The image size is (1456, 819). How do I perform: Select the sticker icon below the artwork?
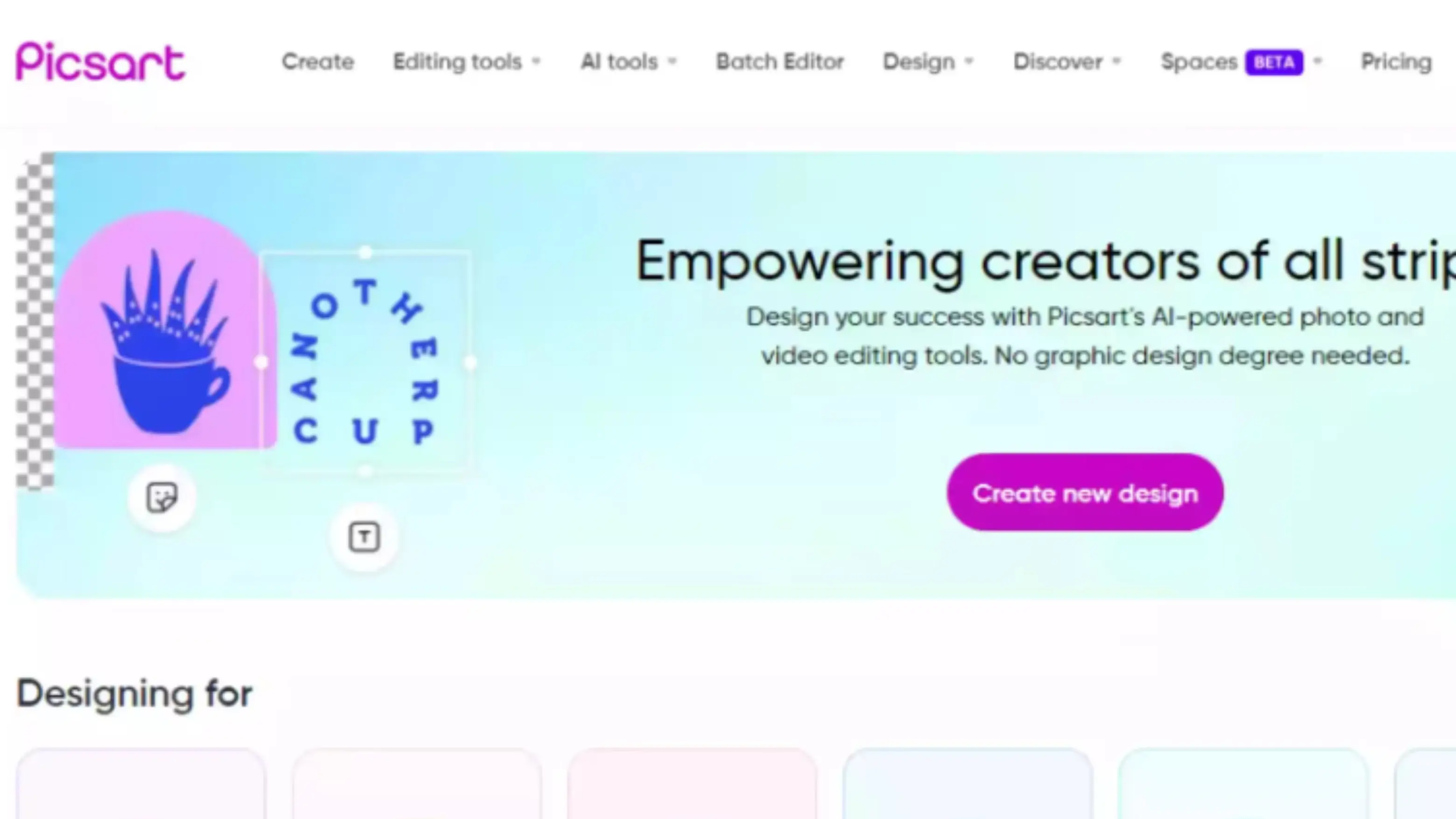(162, 497)
